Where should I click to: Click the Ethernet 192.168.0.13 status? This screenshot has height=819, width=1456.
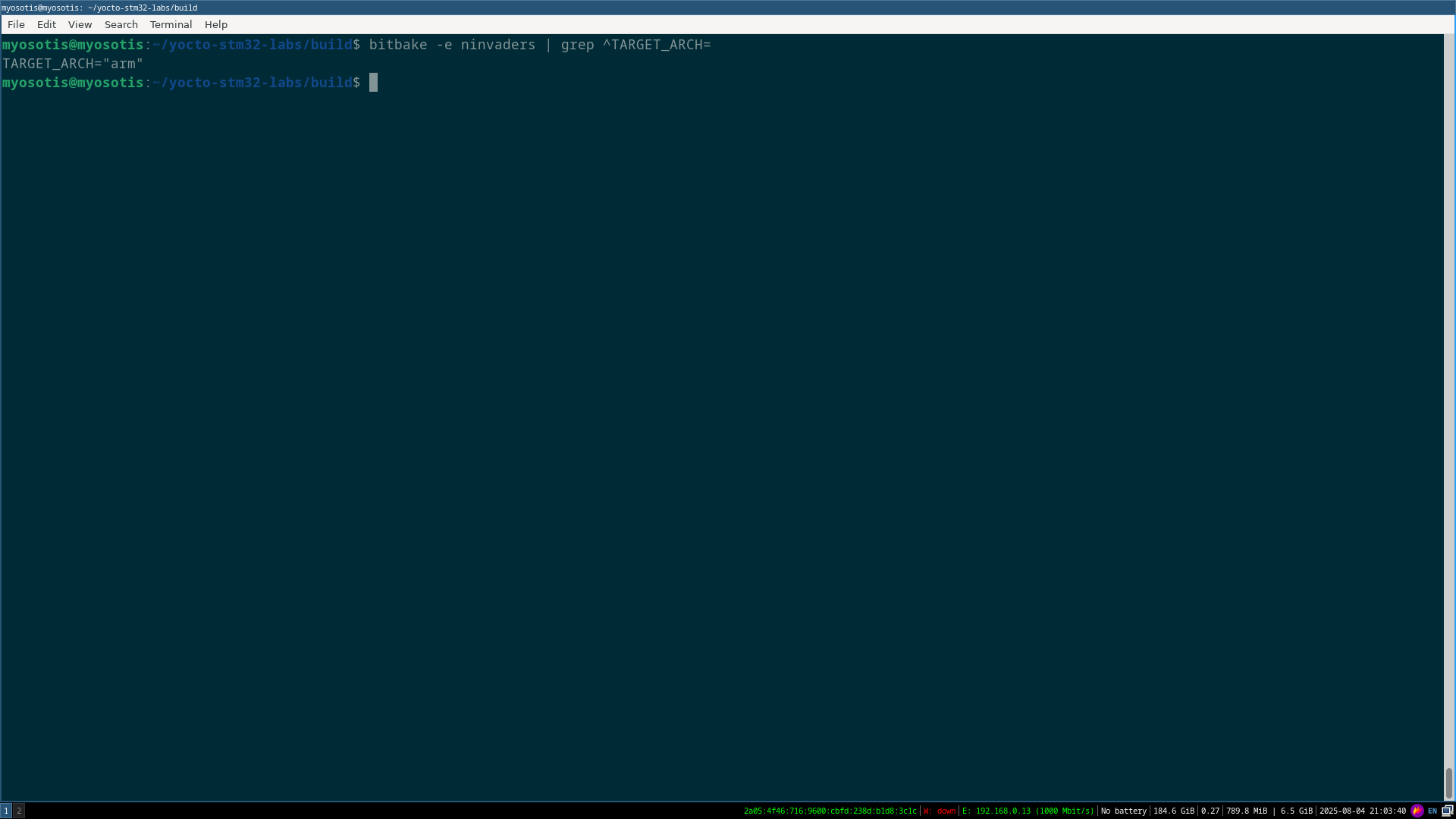point(1028,811)
